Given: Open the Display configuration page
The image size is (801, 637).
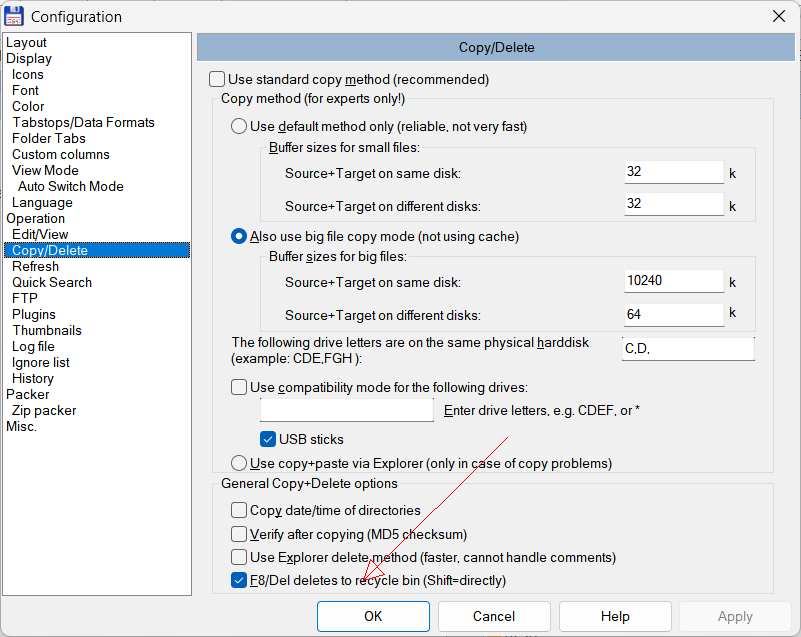Looking at the screenshot, I should coord(29,58).
